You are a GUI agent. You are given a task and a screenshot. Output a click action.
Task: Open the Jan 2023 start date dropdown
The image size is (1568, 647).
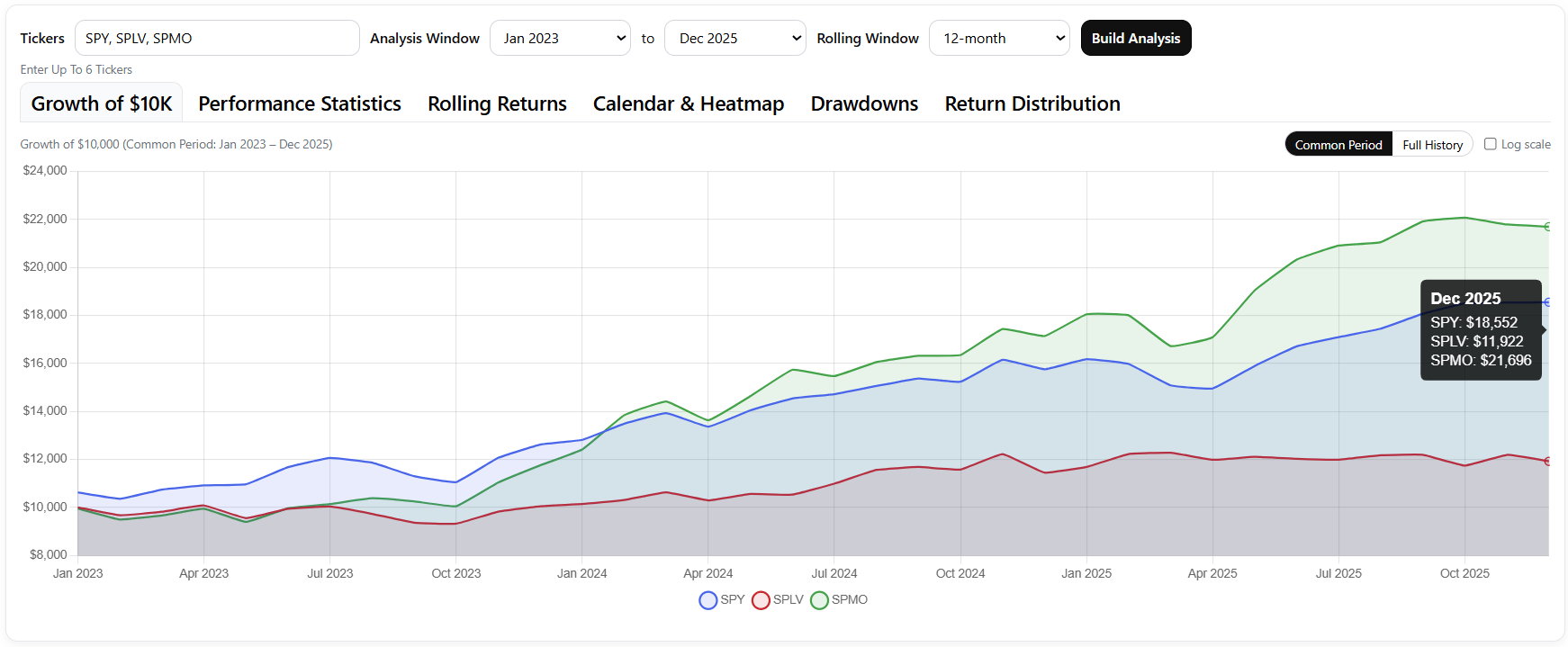tap(560, 38)
